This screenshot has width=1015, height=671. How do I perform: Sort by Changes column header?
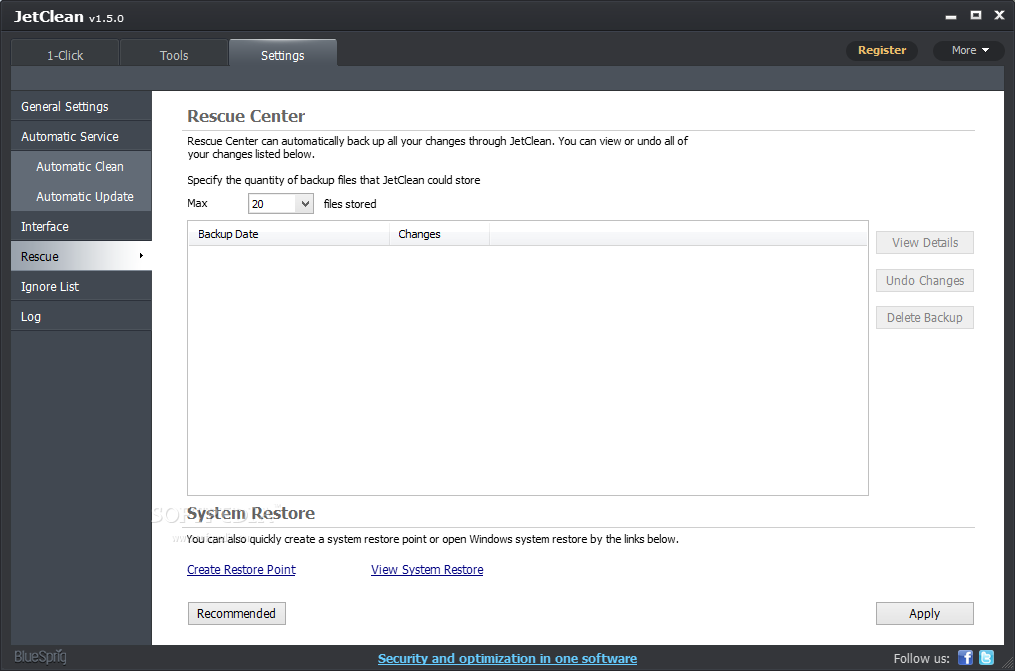point(440,234)
